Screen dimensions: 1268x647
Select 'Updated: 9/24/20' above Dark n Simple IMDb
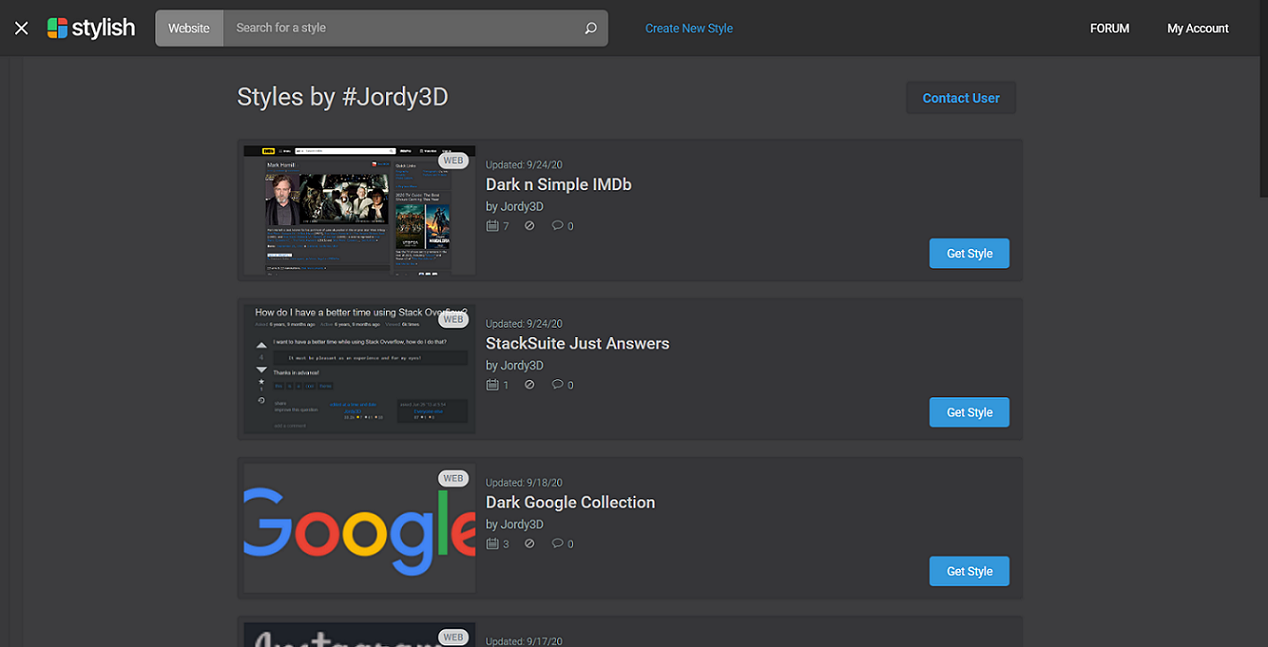point(524,165)
